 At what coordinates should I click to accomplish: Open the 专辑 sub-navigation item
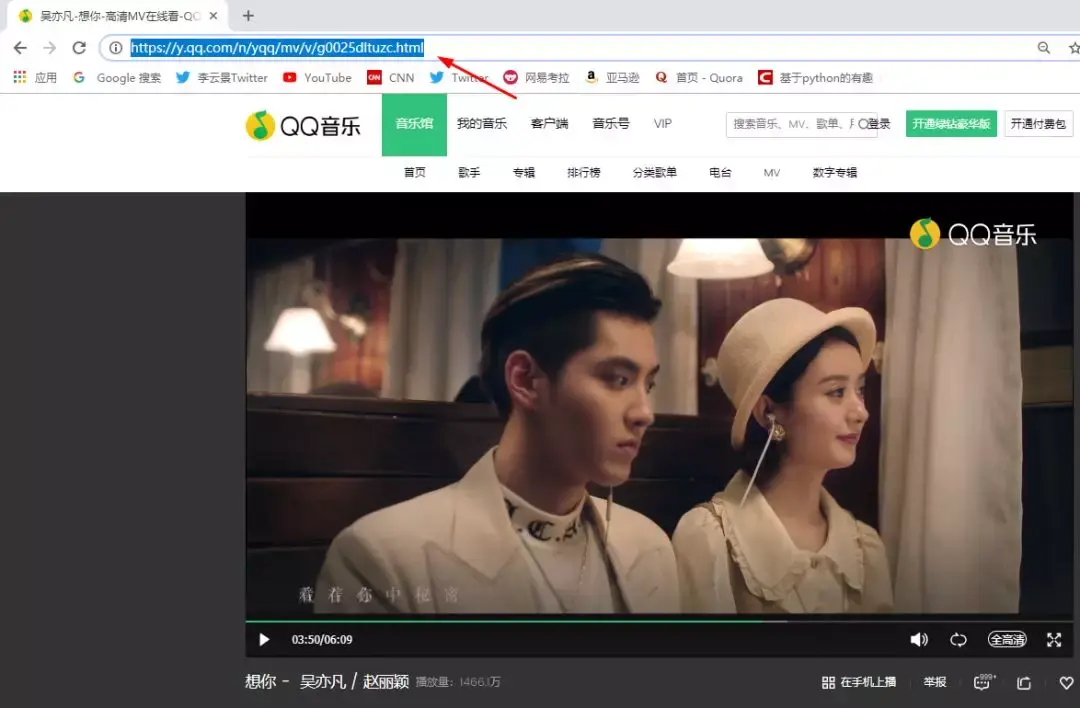click(x=523, y=173)
